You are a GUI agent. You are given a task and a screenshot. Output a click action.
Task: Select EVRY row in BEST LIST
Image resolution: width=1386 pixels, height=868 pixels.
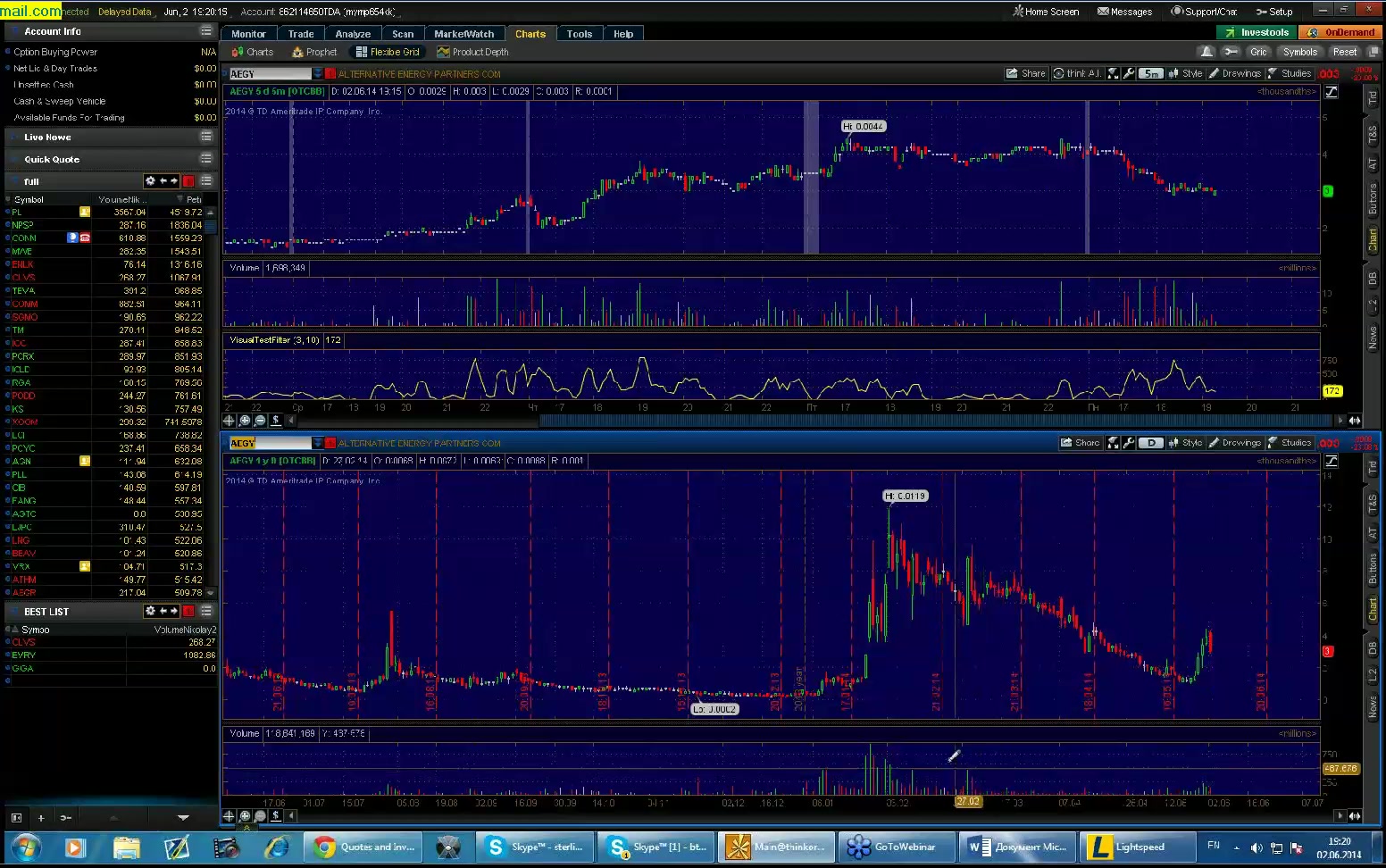[110, 655]
